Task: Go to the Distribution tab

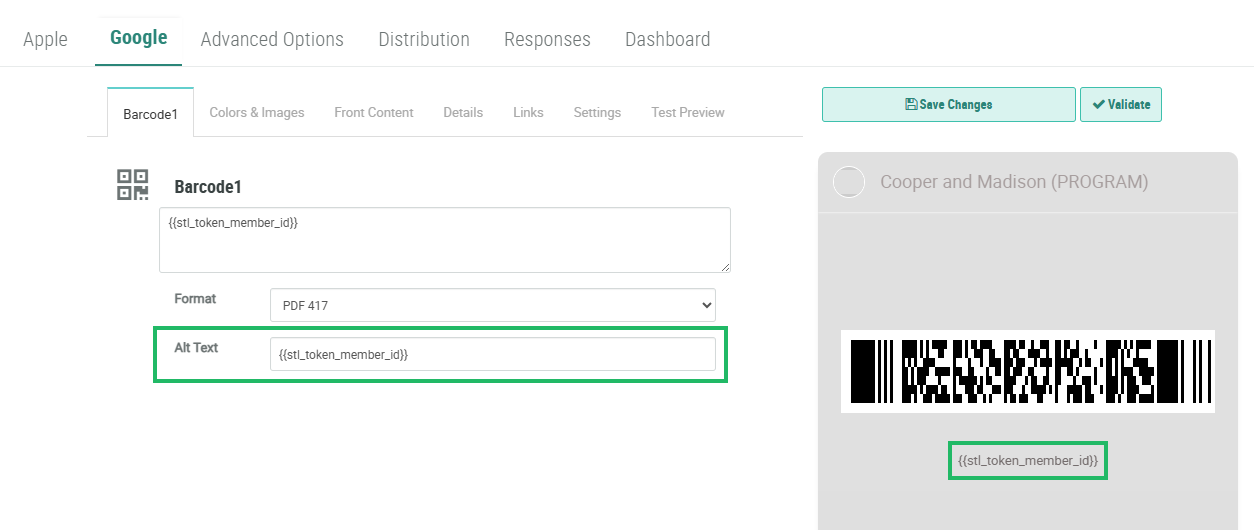Action: tap(424, 39)
